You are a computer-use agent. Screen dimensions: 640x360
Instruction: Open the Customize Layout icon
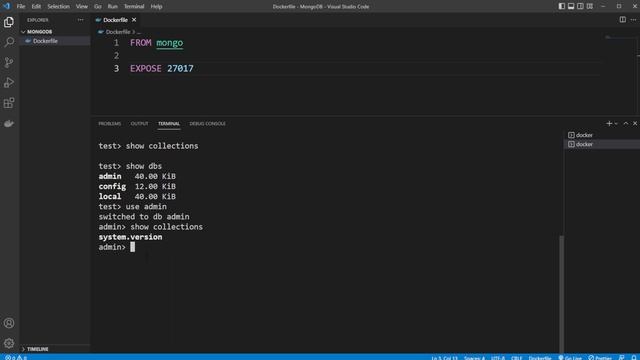click(590, 6)
